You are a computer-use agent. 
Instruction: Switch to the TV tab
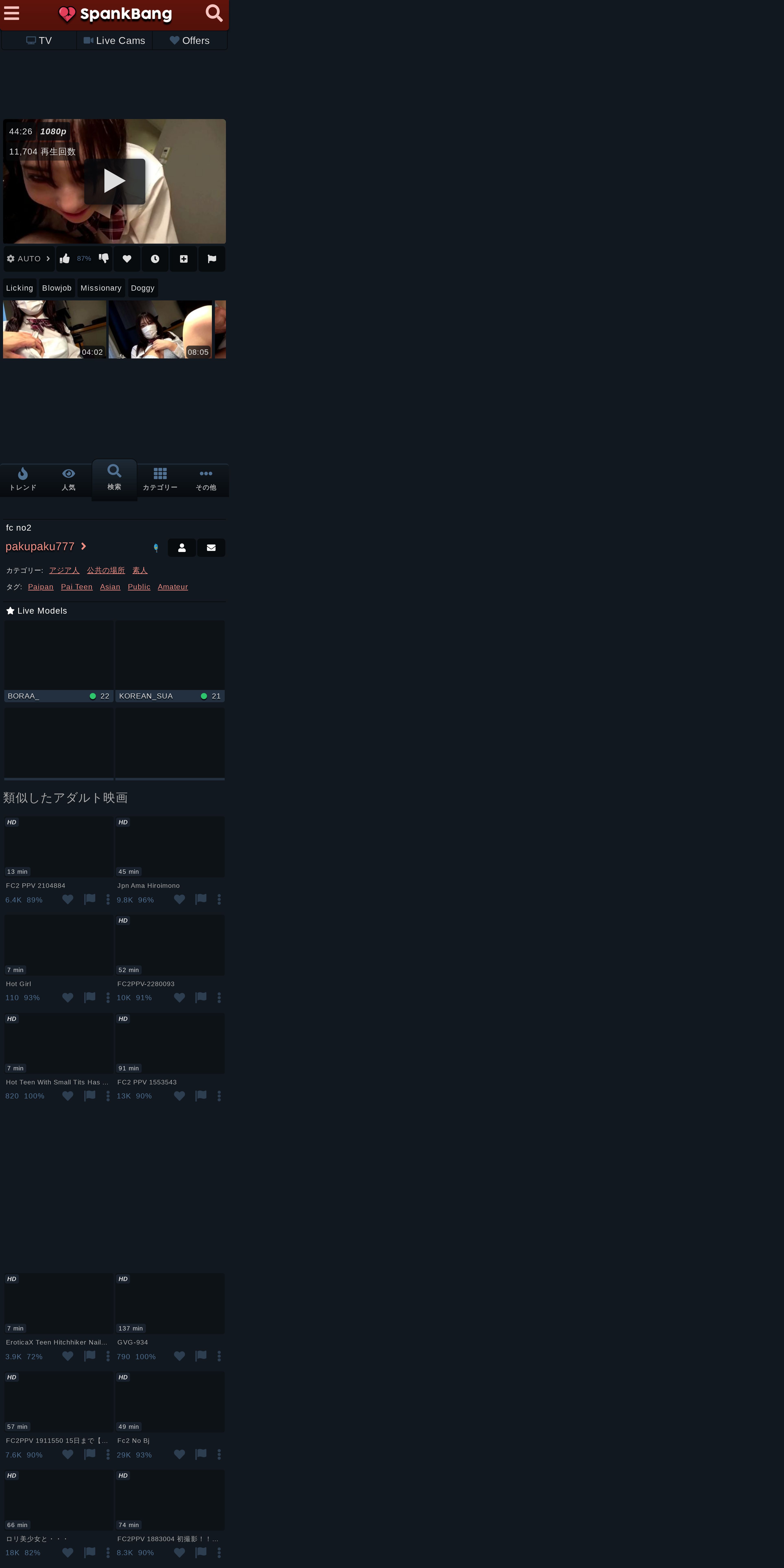coord(39,41)
